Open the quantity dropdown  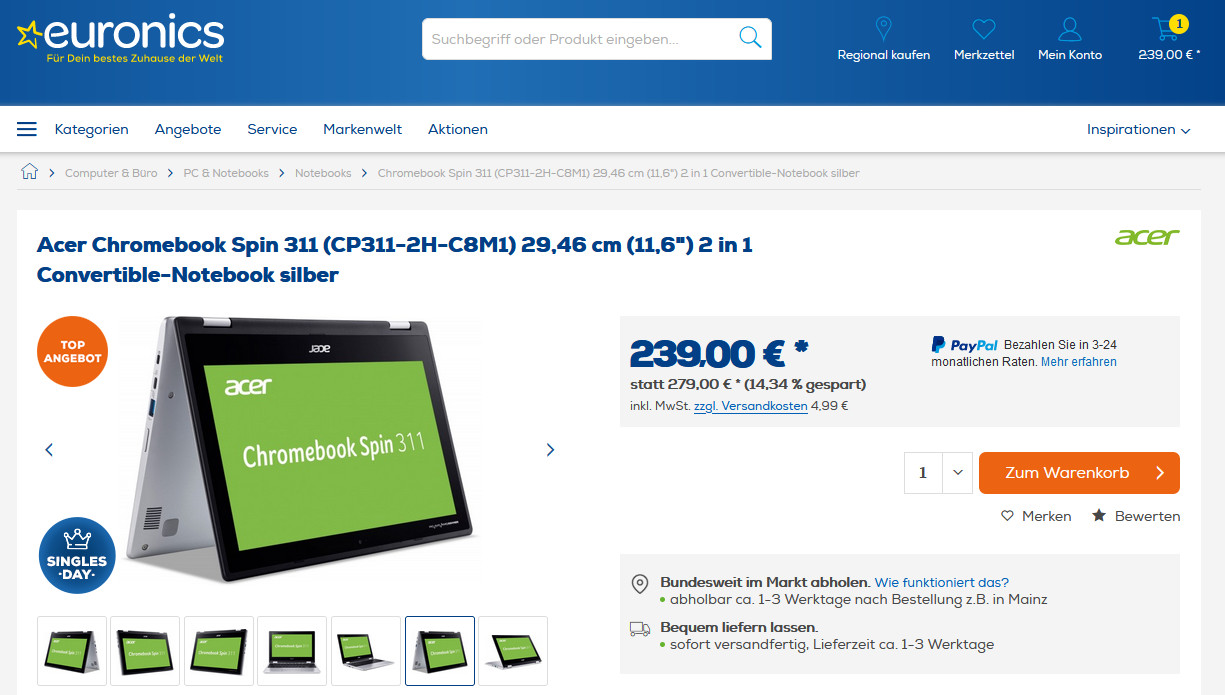point(957,473)
